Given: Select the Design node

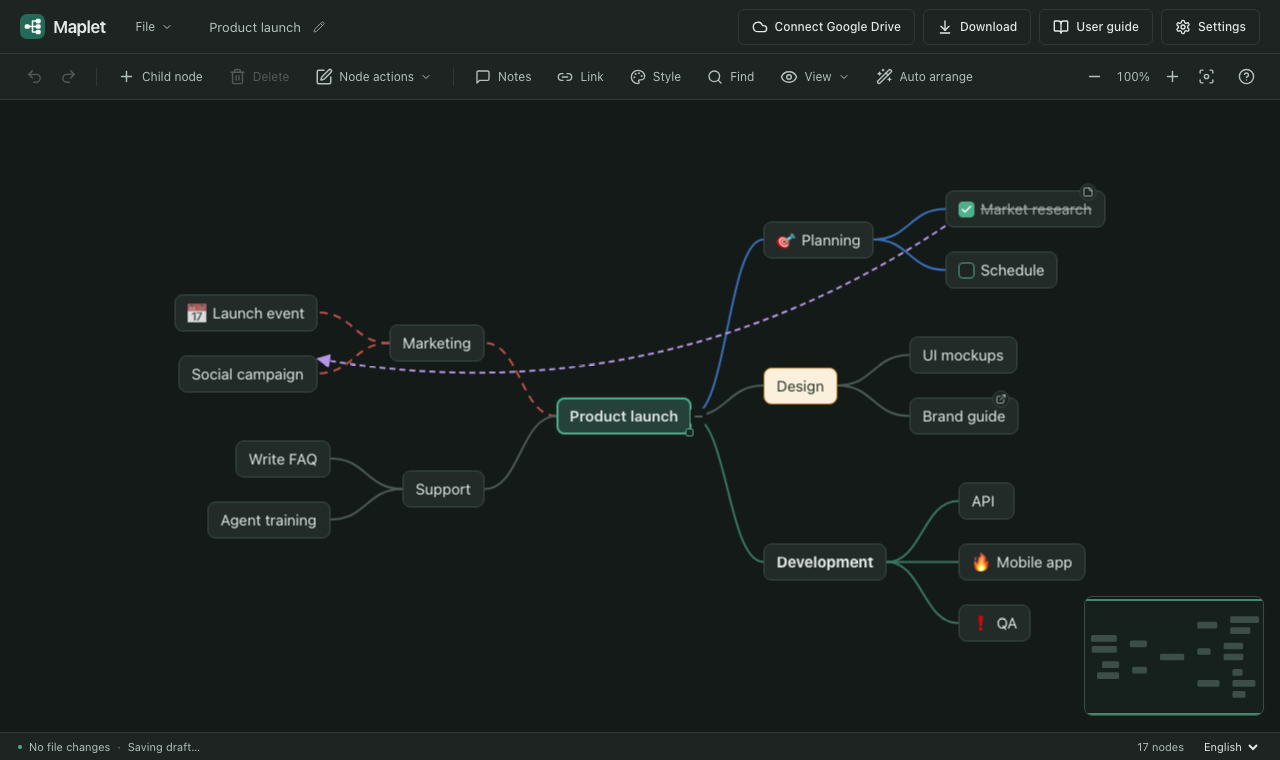Looking at the screenshot, I should coord(800,386).
